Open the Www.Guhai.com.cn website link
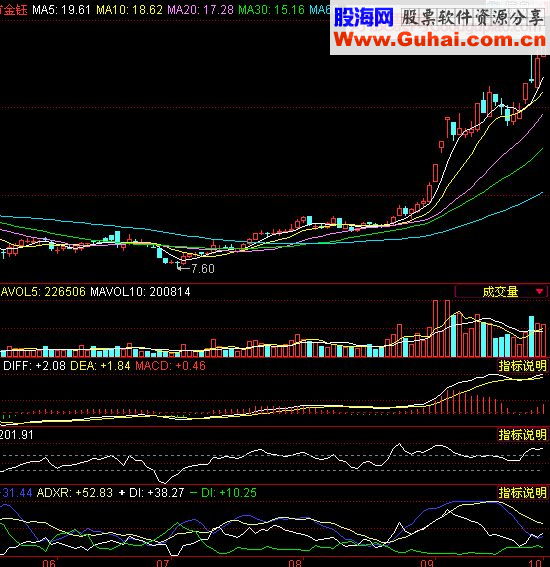 tap(440, 39)
